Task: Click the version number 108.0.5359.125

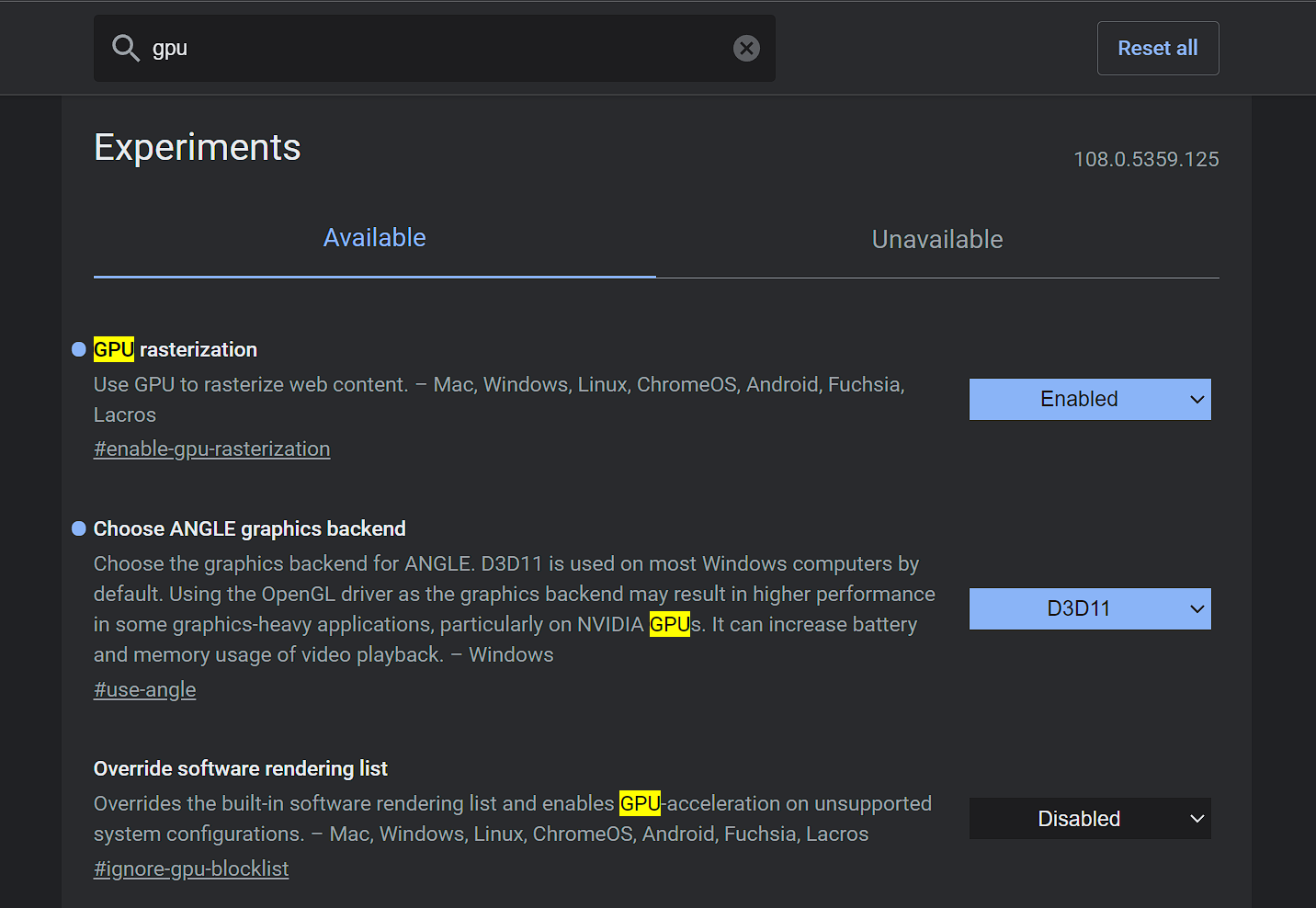Action: coord(1145,160)
